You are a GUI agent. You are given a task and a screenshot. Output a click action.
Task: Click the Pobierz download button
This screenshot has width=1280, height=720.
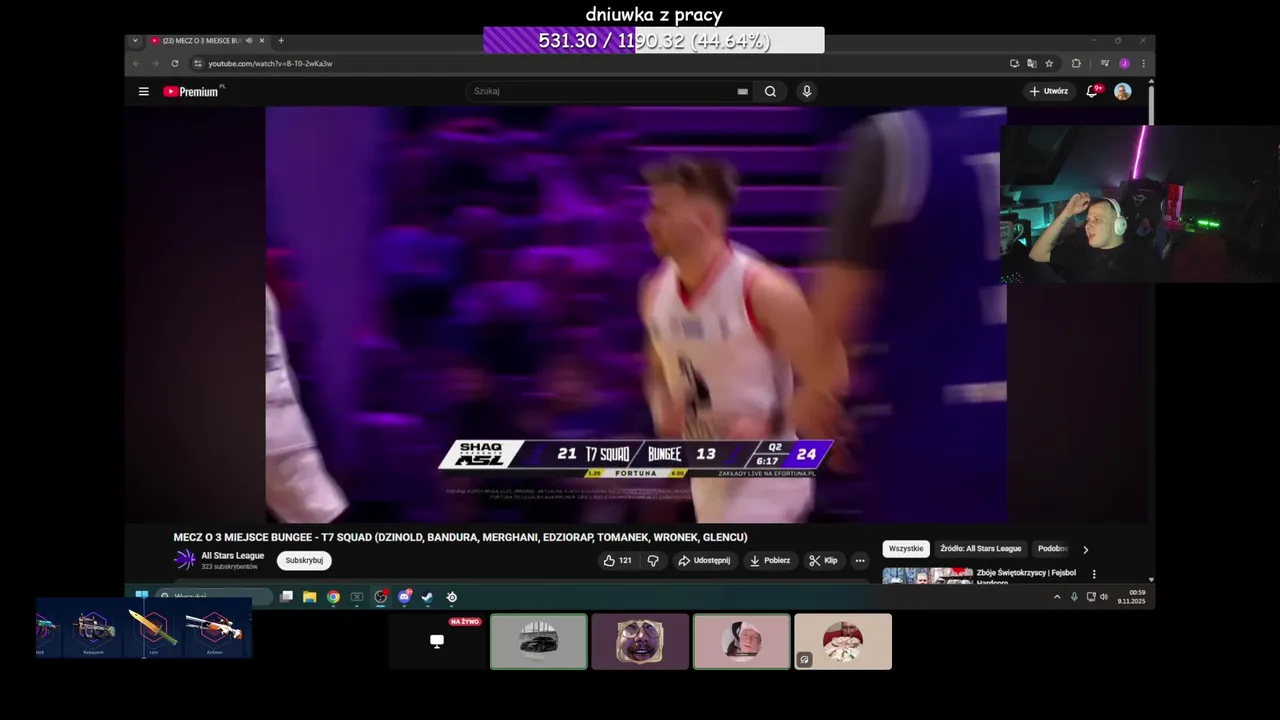click(x=770, y=560)
